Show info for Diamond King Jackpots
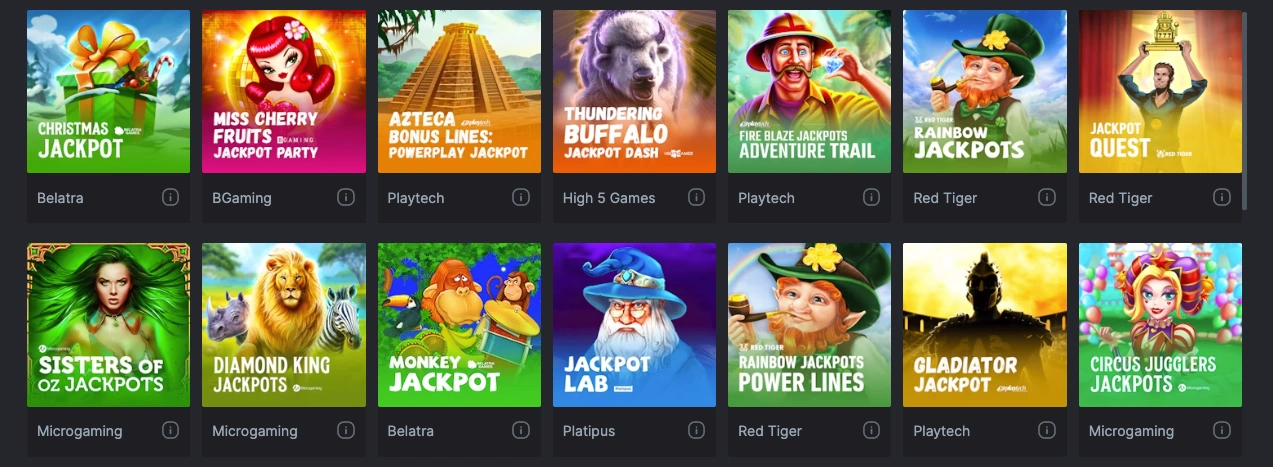1273x467 pixels. [x=346, y=430]
